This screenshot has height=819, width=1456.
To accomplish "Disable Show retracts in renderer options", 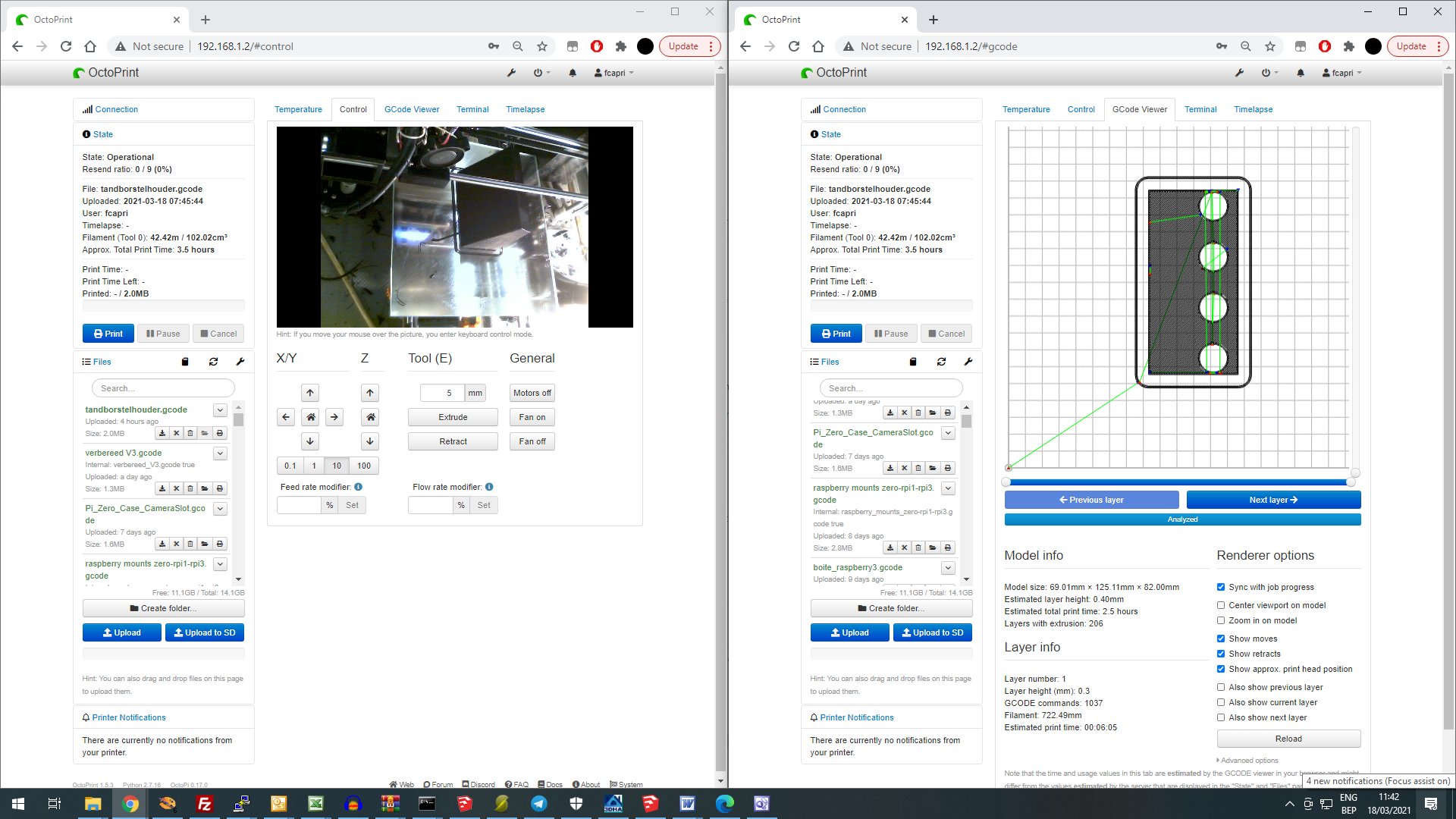I will coord(1221,654).
